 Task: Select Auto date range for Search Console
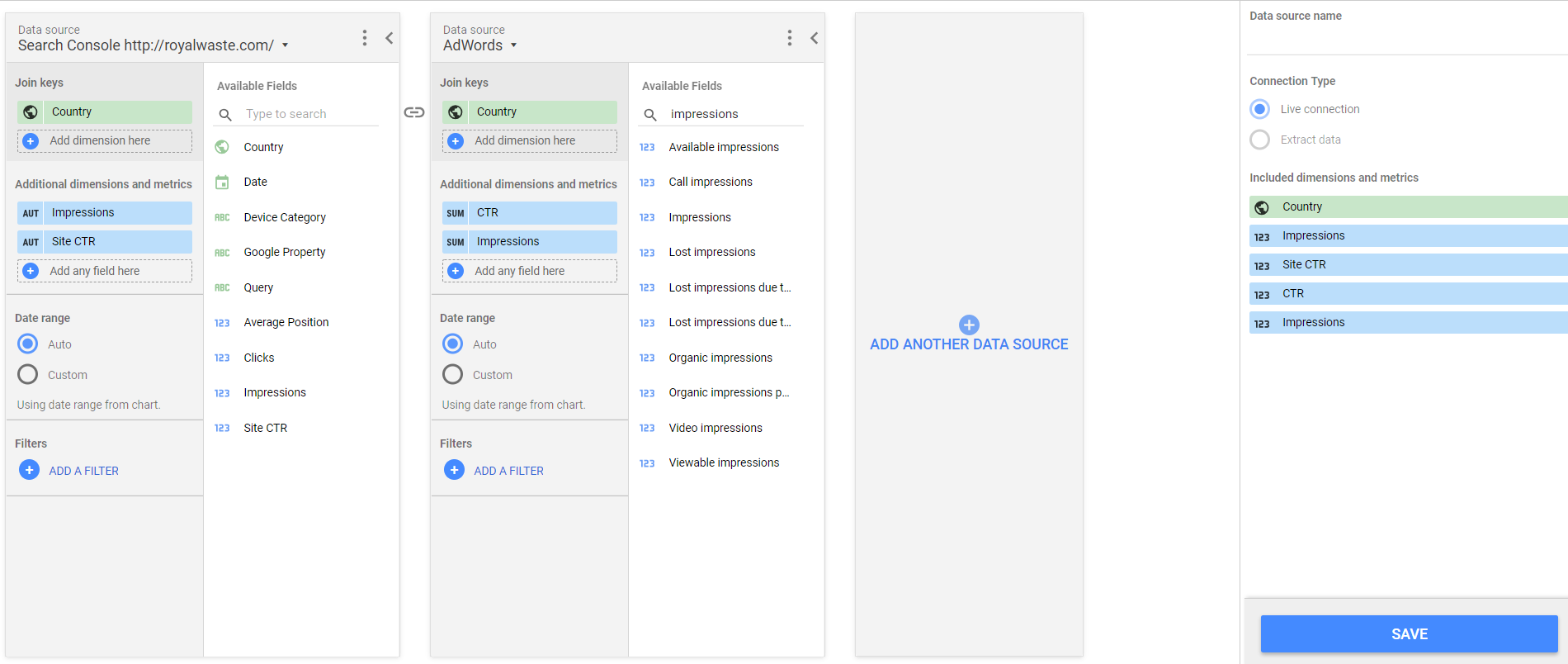(28, 344)
